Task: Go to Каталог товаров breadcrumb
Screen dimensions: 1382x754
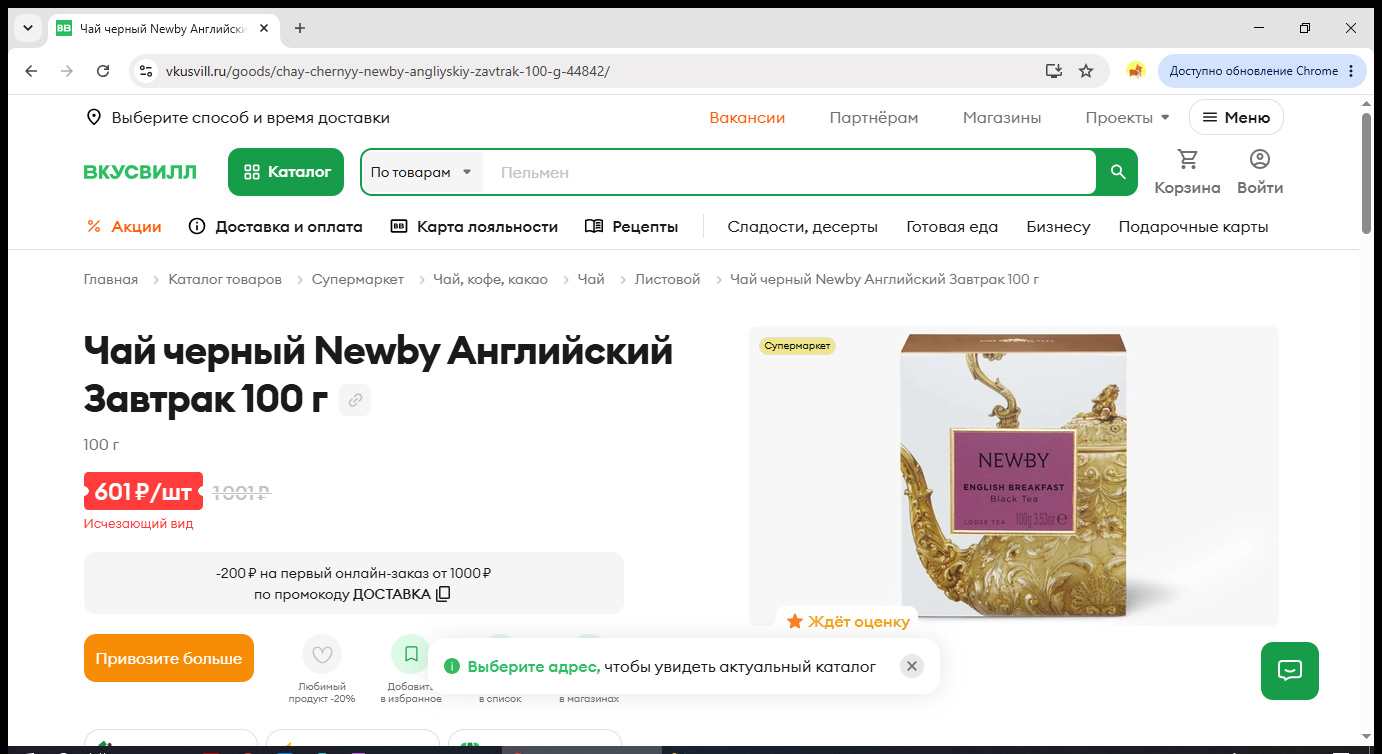Action: pos(225,279)
